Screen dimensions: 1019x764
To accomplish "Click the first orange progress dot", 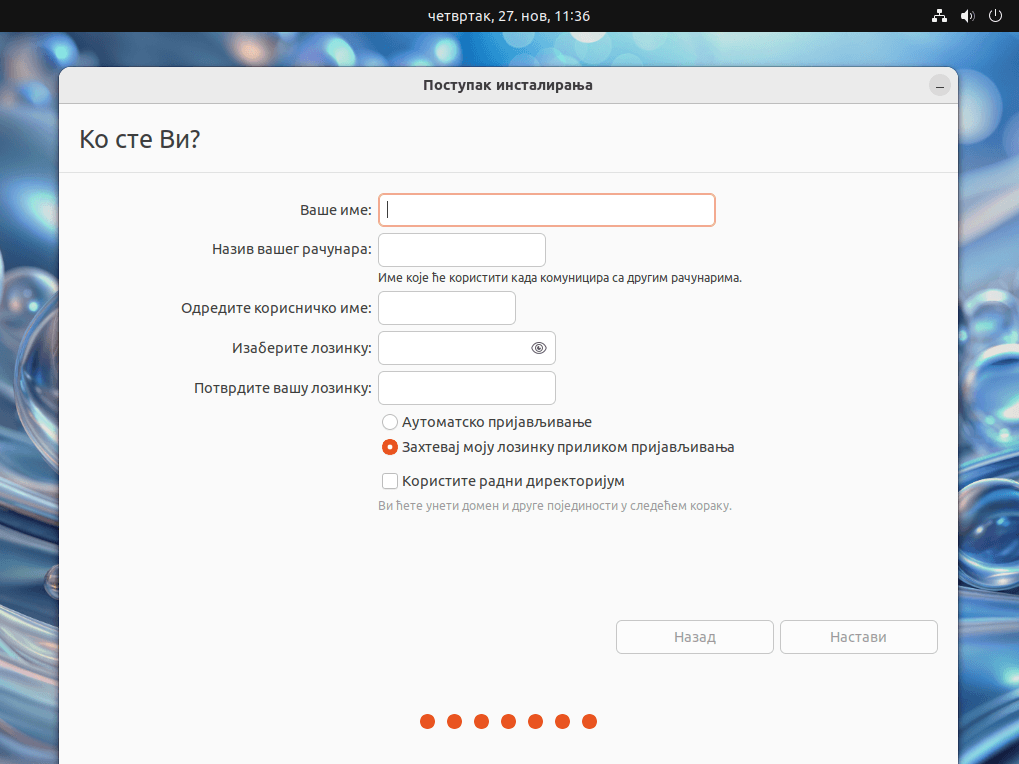I will point(428,721).
